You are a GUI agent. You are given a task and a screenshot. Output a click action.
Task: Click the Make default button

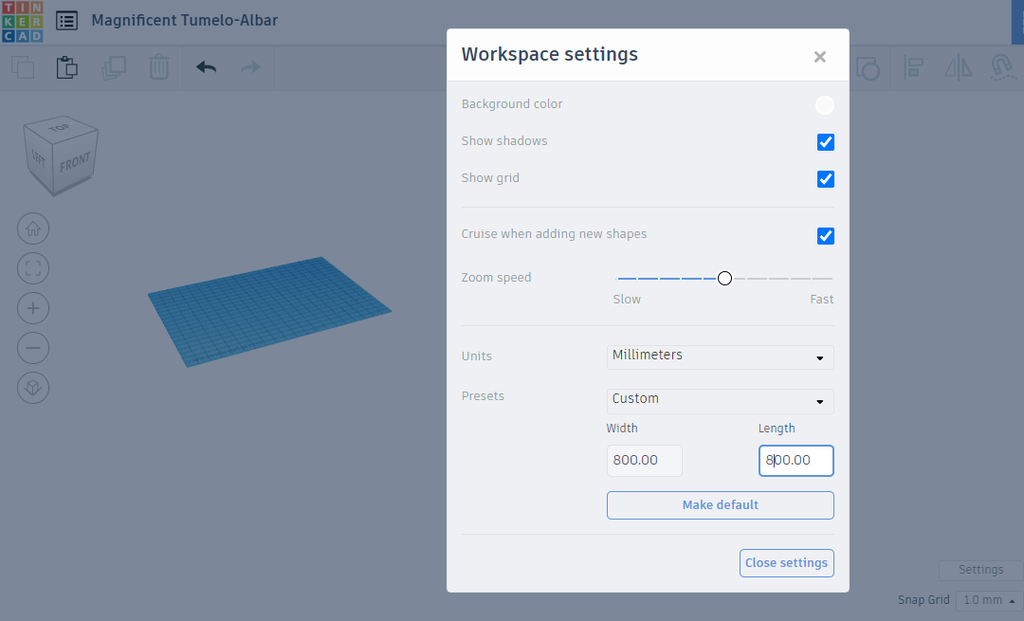click(720, 505)
